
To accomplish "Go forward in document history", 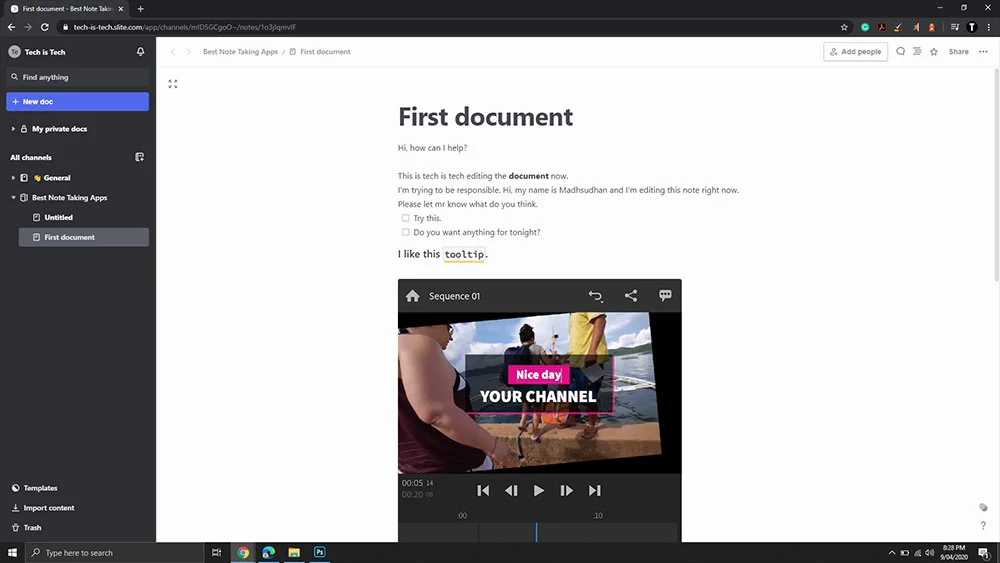I will coord(188,52).
